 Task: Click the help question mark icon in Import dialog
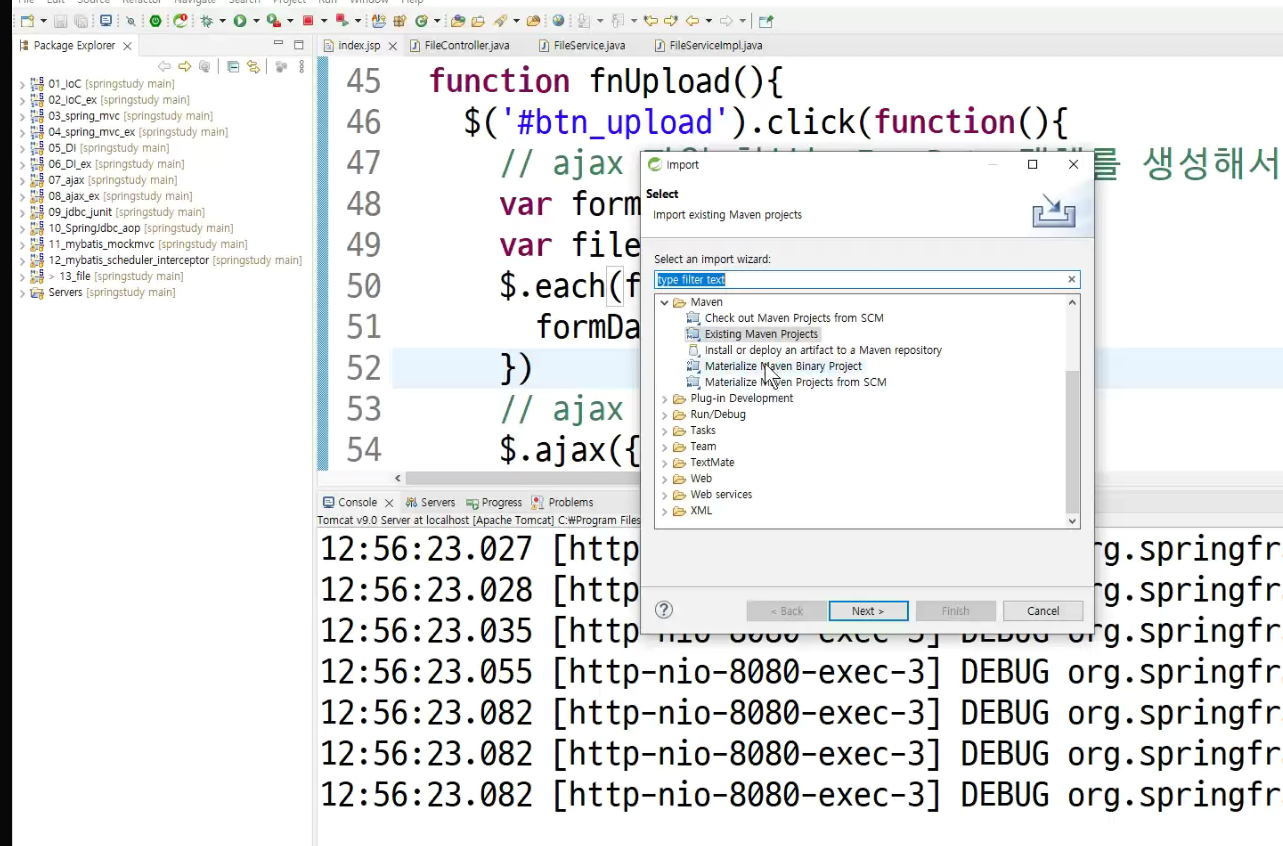(663, 610)
